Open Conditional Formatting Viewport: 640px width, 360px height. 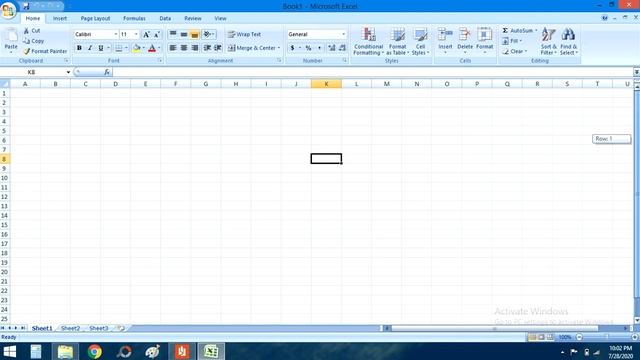pyautogui.click(x=368, y=41)
